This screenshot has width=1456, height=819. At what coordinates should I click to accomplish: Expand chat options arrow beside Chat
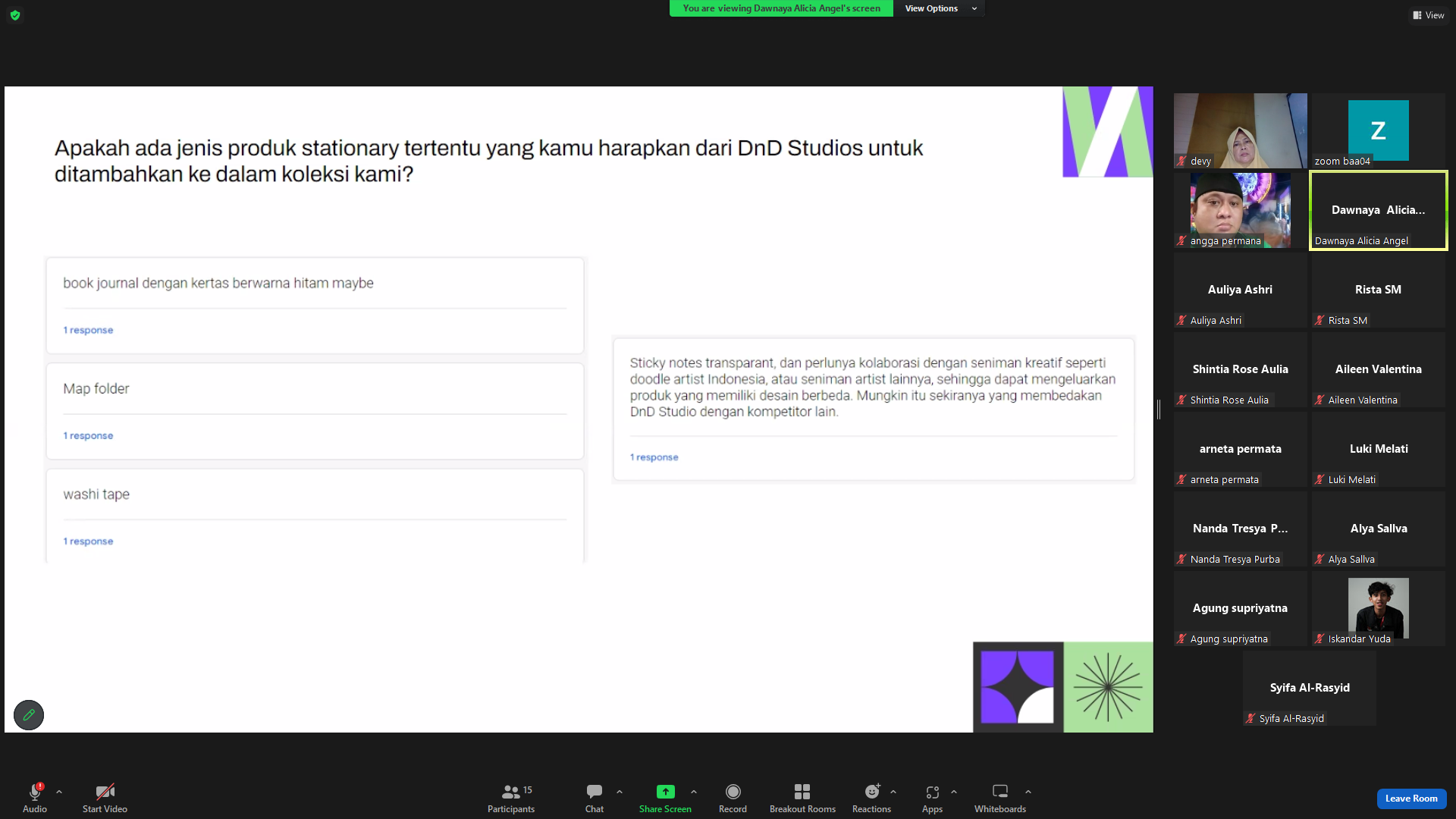tap(620, 792)
